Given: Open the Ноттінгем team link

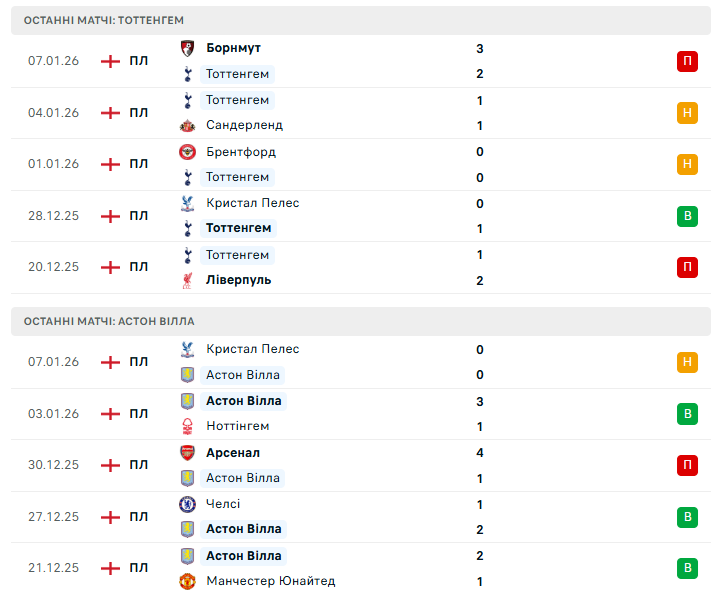Looking at the screenshot, I should tap(237, 426).
